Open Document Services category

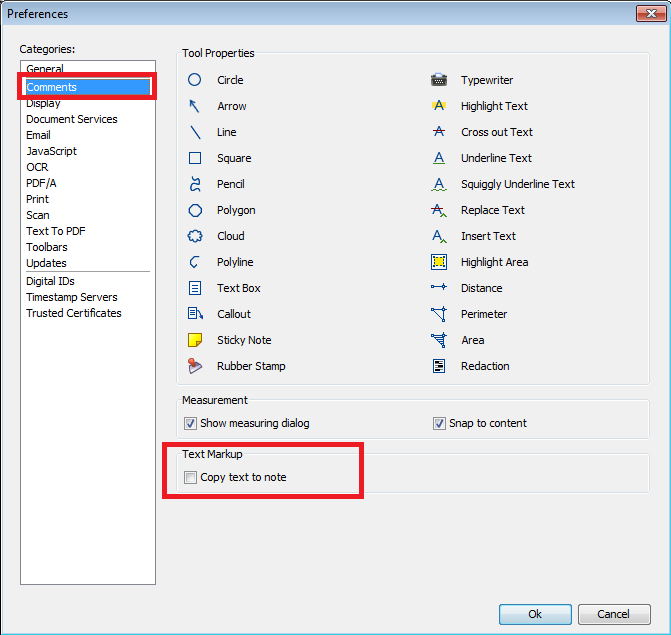71,119
